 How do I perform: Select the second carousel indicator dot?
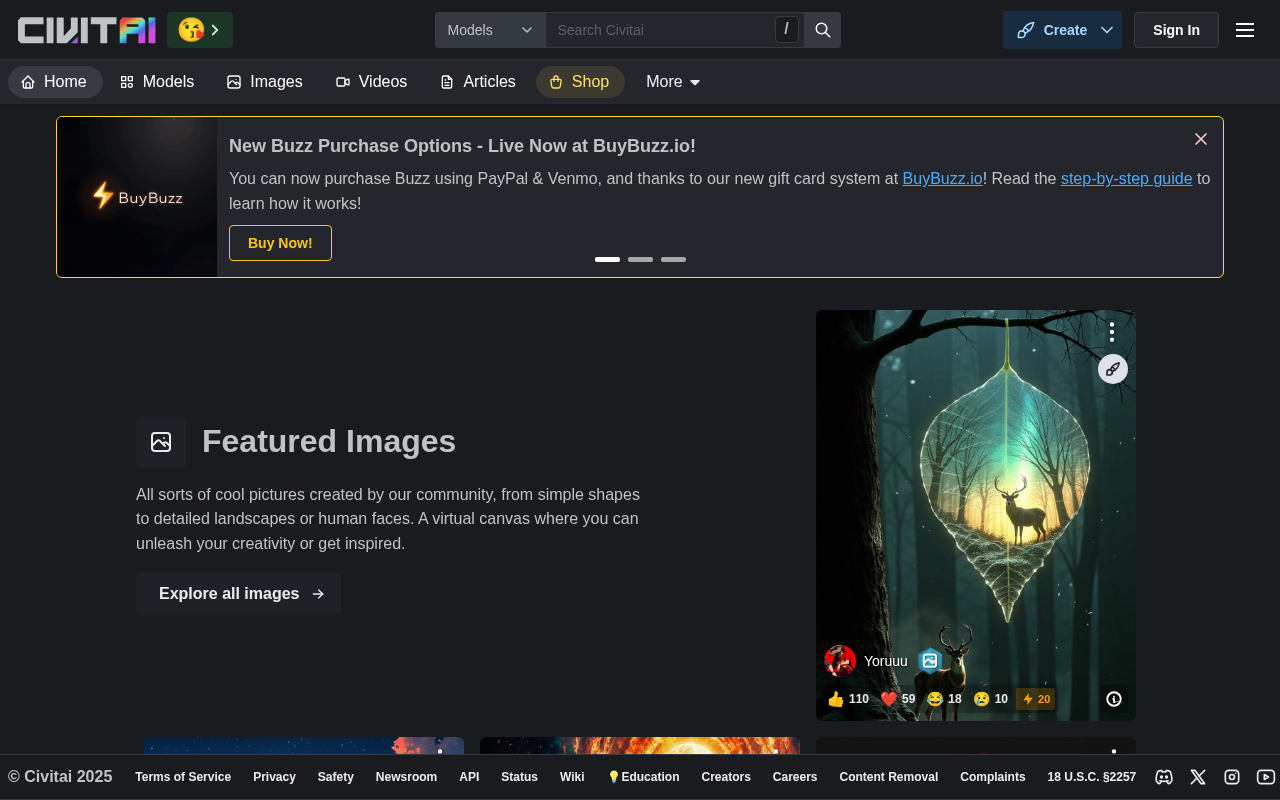(x=639, y=259)
